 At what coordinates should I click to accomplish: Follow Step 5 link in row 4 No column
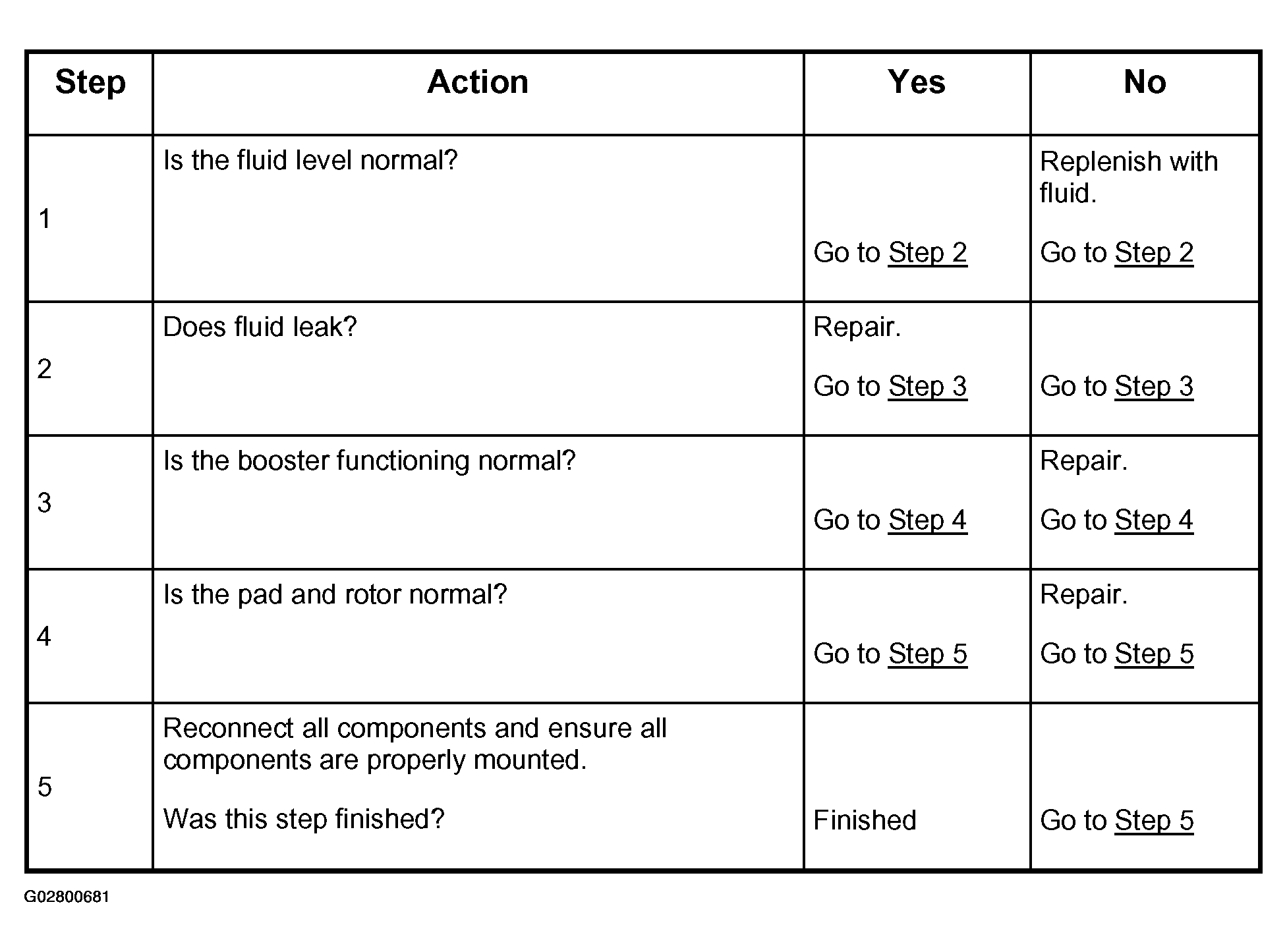1154,654
